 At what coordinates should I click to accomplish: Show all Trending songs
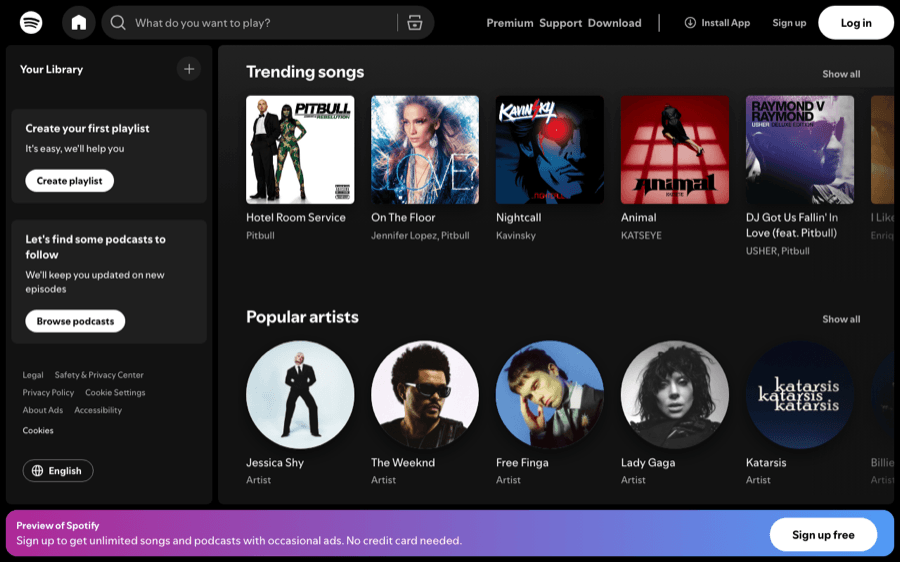coord(841,74)
